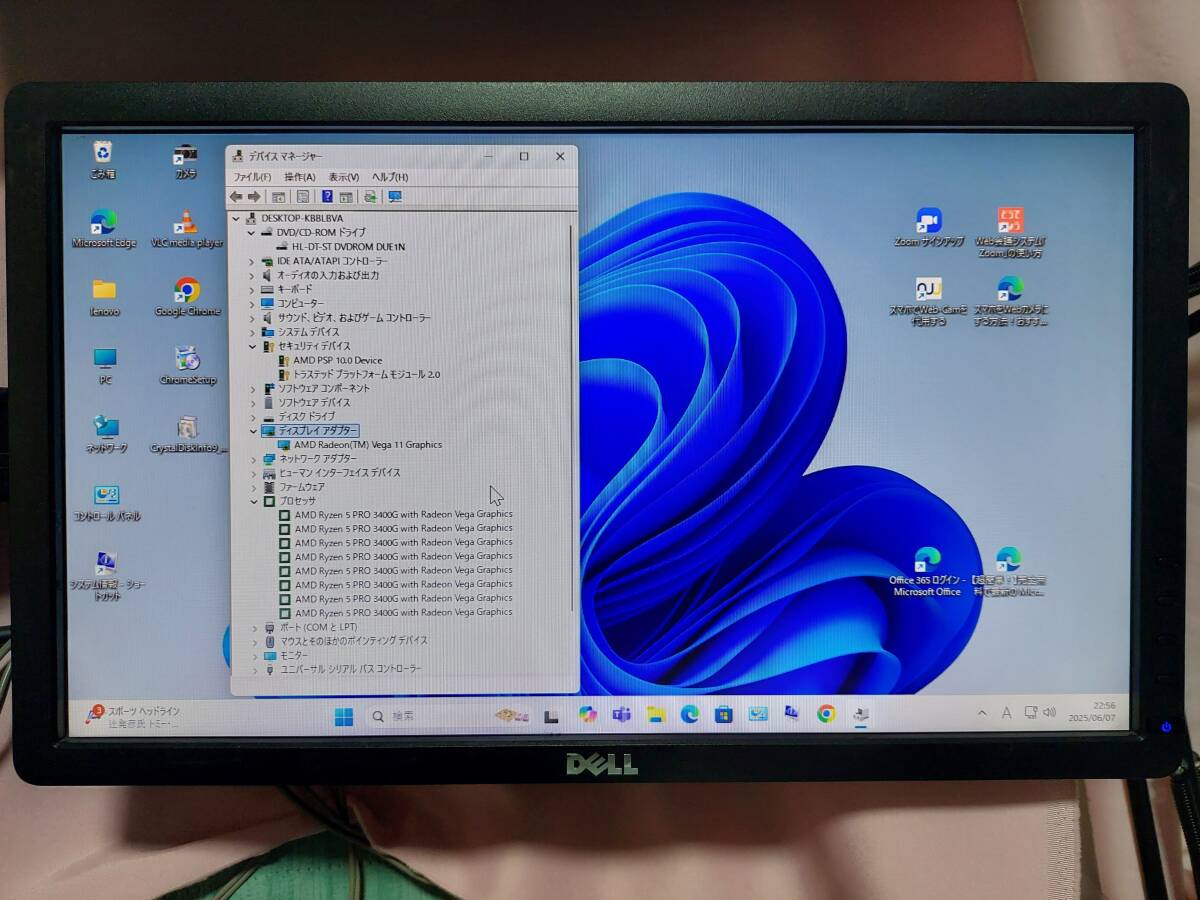Expand the ネットワーク アダプター node
Screen dimensions: 1200x900
pos(253,458)
